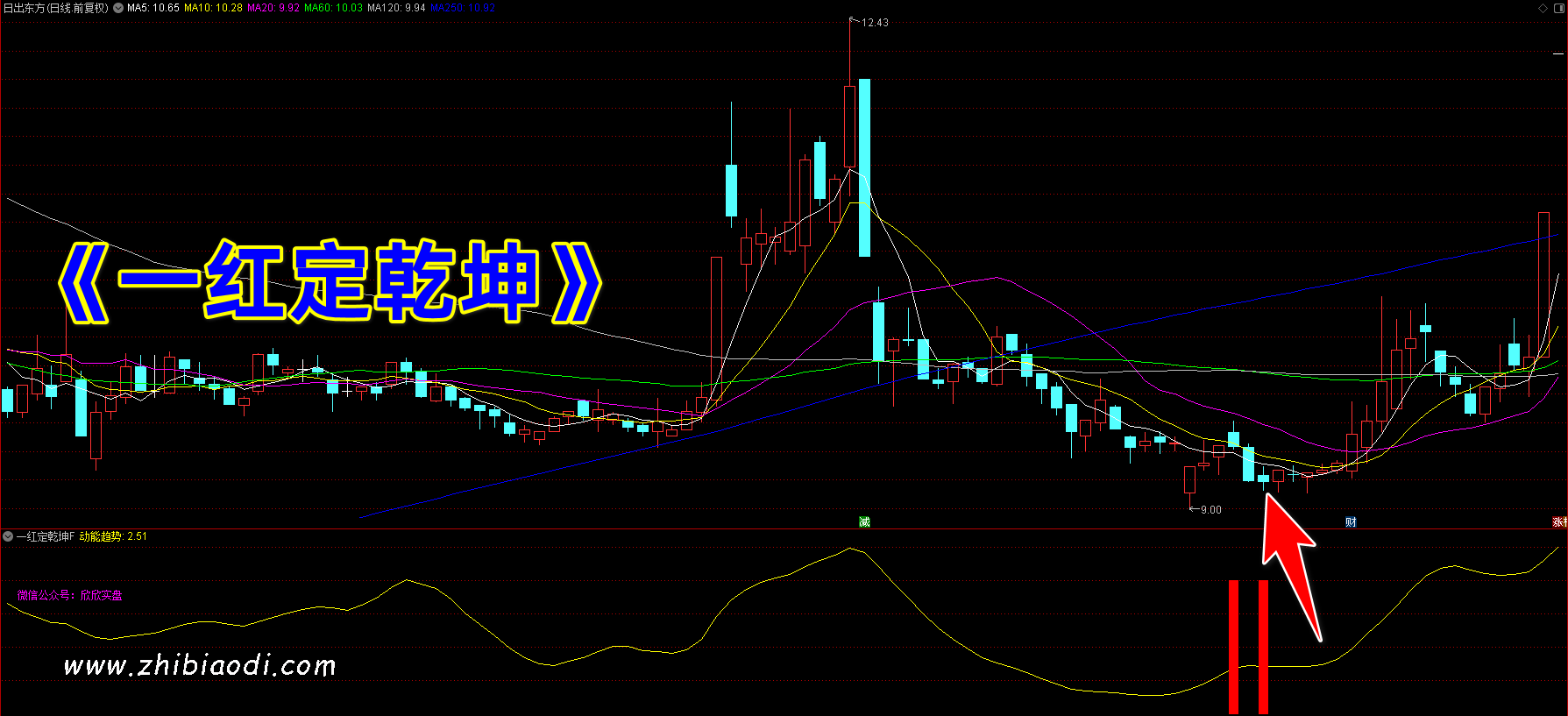The image size is (1568, 716).
Task: Toggle the side panel icon at top right
Action: [x=1558, y=8]
